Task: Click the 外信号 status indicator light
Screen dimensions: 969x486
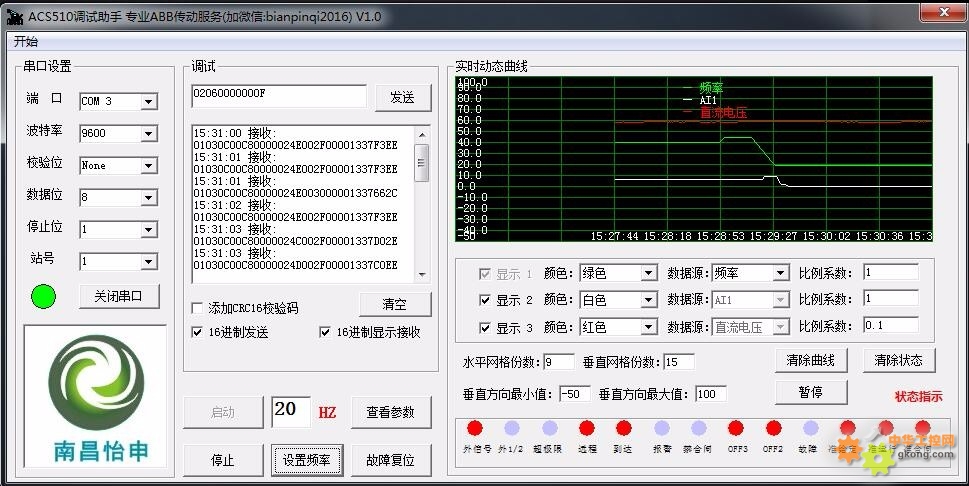Action: click(475, 428)
